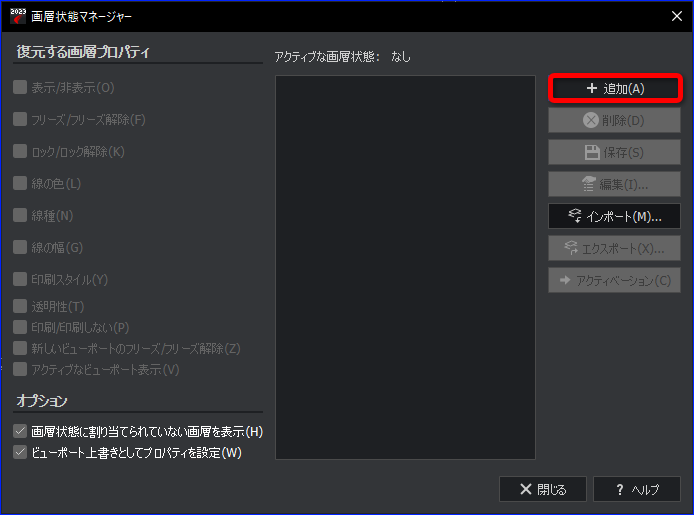Click the import layers icon on インポート

click(574, 216)
